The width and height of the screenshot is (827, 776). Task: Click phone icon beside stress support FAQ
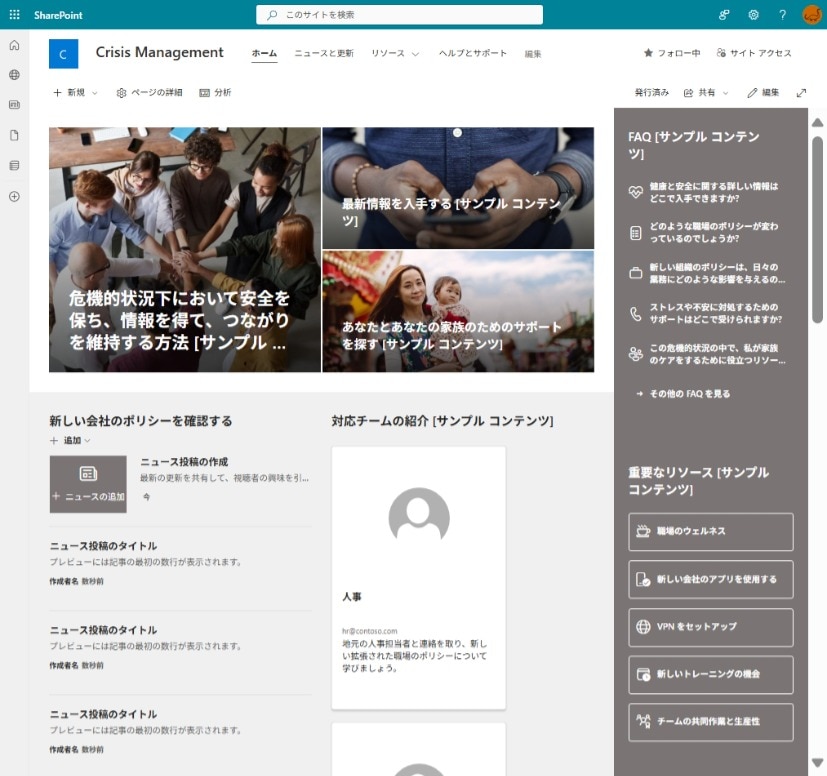(x=636, y=314)
